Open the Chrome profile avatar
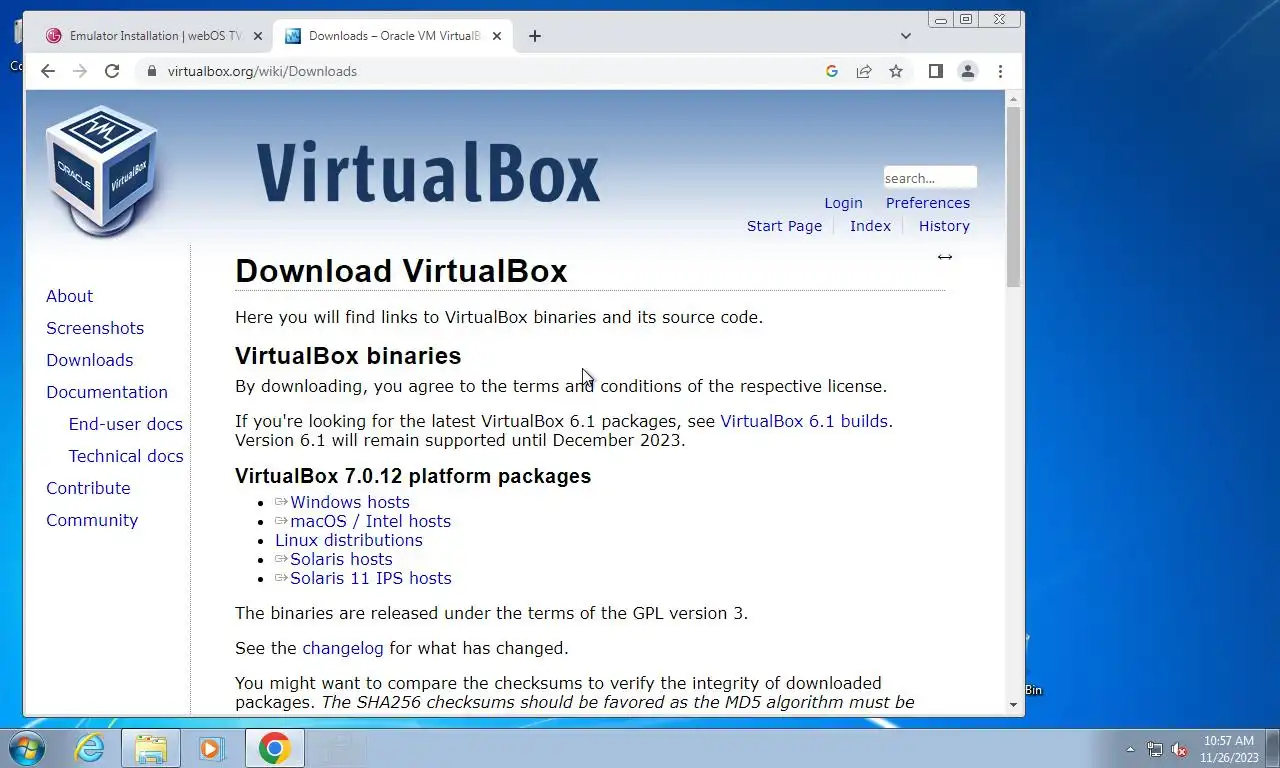Screen dimensions: 1280x768 pyautogui.click(x=967, y=71)
